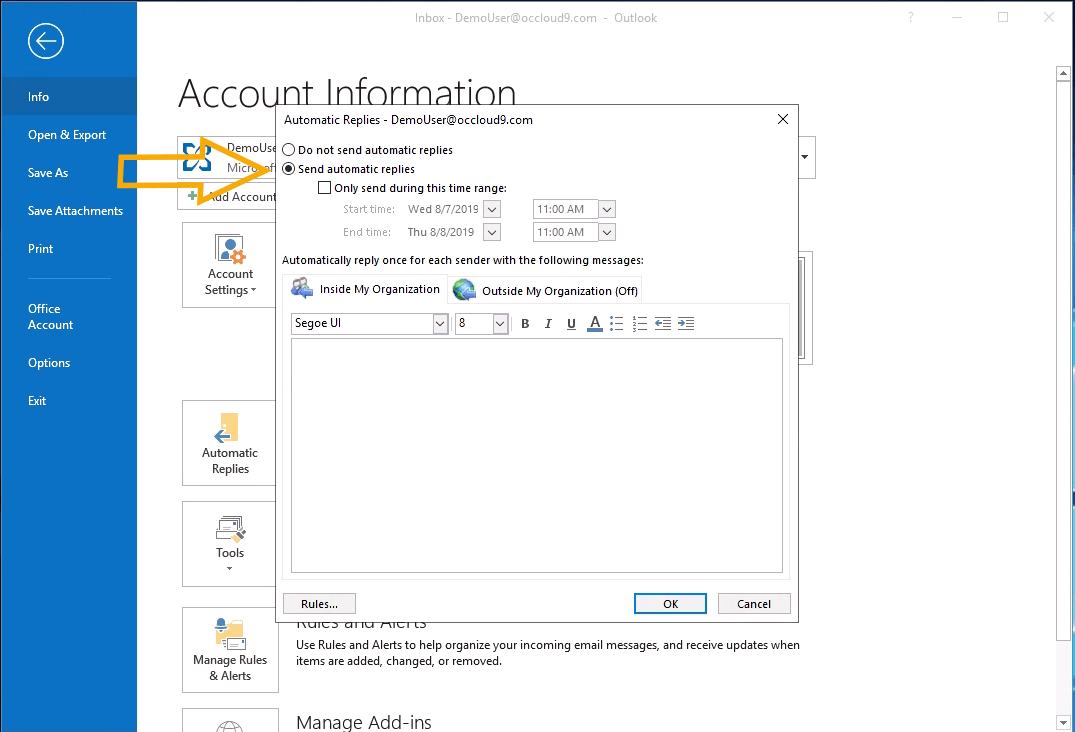Open Automatic Replies tile
Screen dimensions: 1075x732
[x=230, y=443]
